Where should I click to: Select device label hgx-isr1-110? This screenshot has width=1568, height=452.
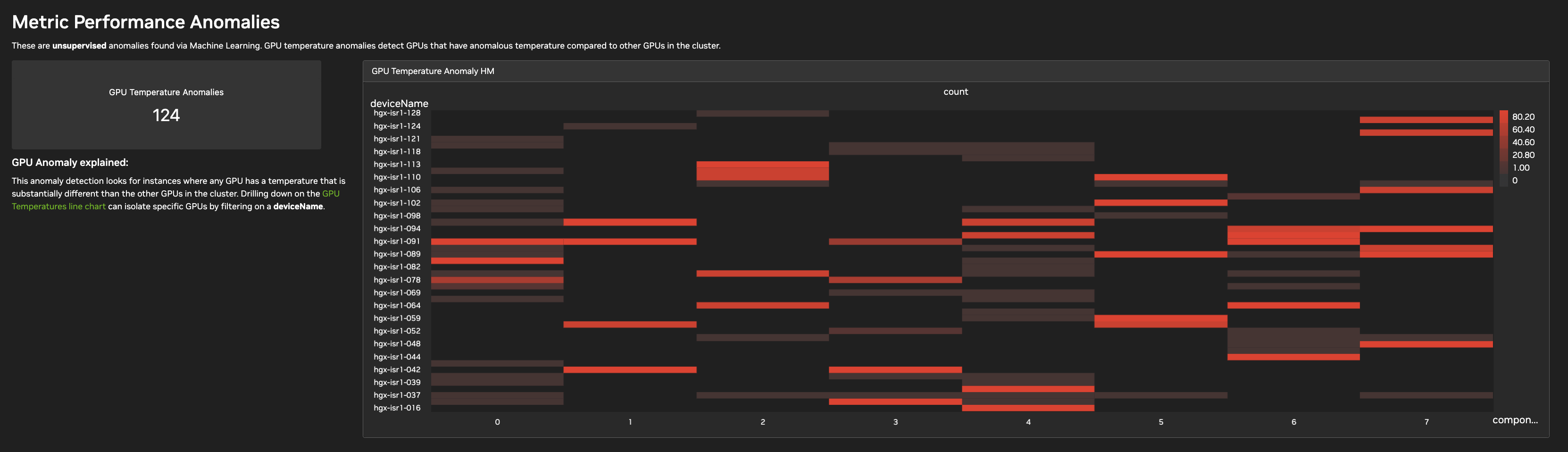click(397, 177)
